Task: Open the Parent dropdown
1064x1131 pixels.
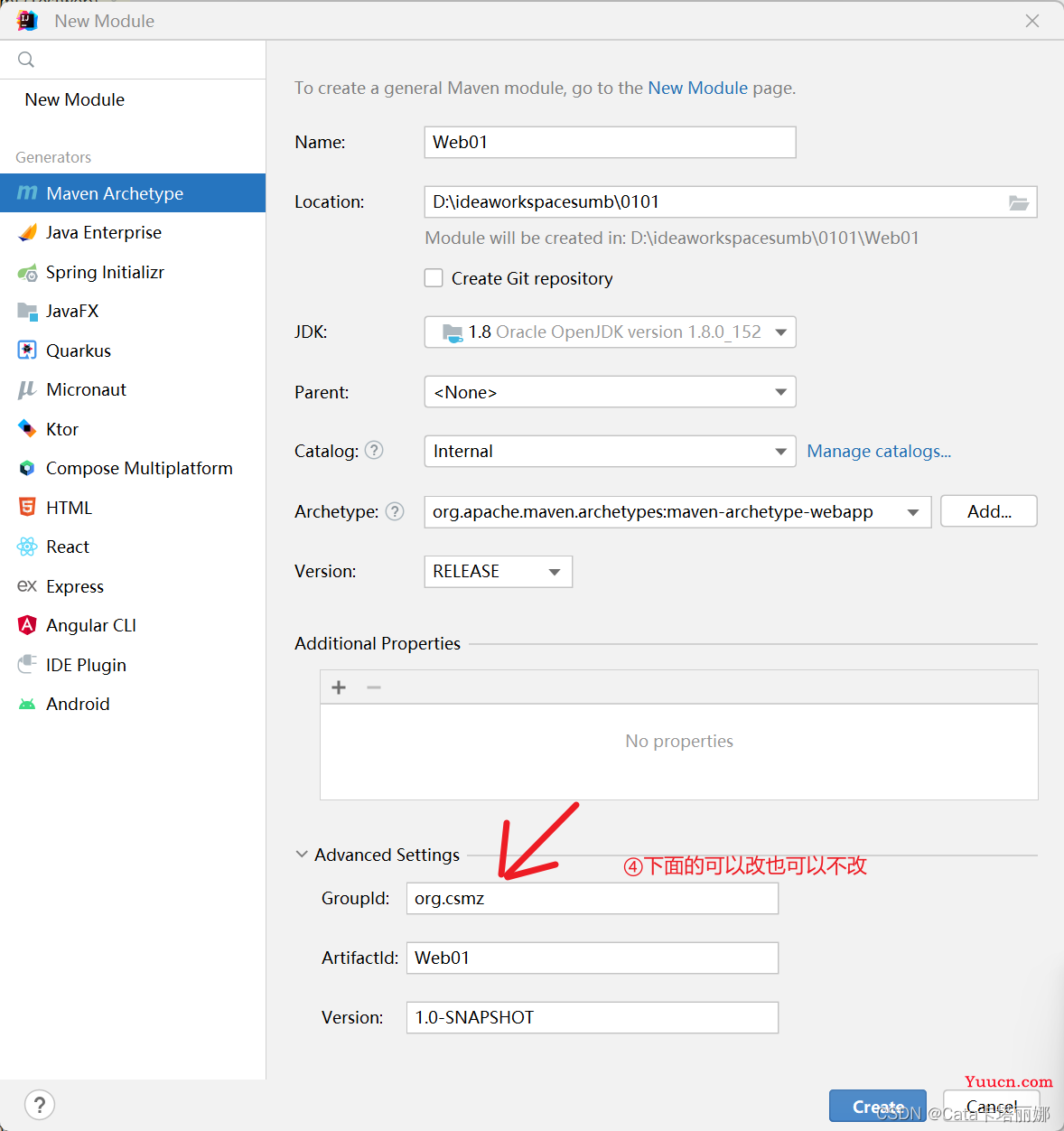Action: [611, 392]
